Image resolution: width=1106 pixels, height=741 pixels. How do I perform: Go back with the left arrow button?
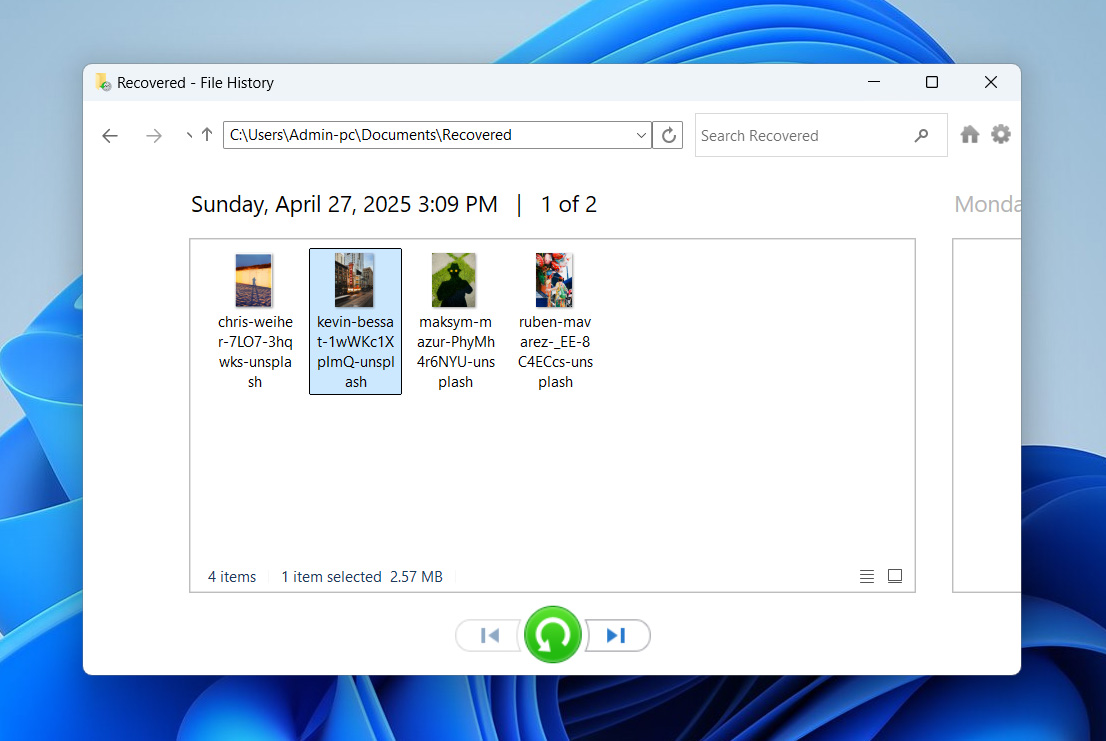click(110, 135)
